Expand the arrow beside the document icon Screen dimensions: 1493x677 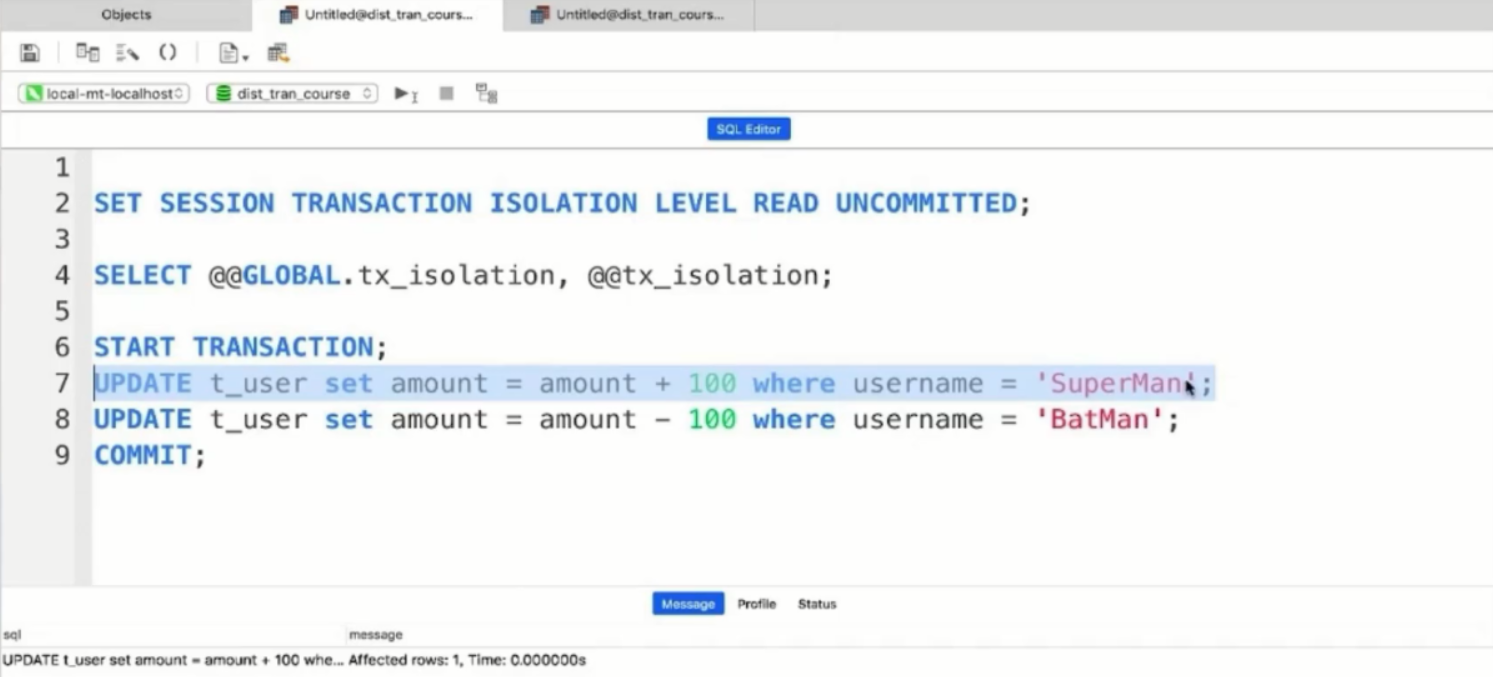pyautogui.click(x=245, y=57)
